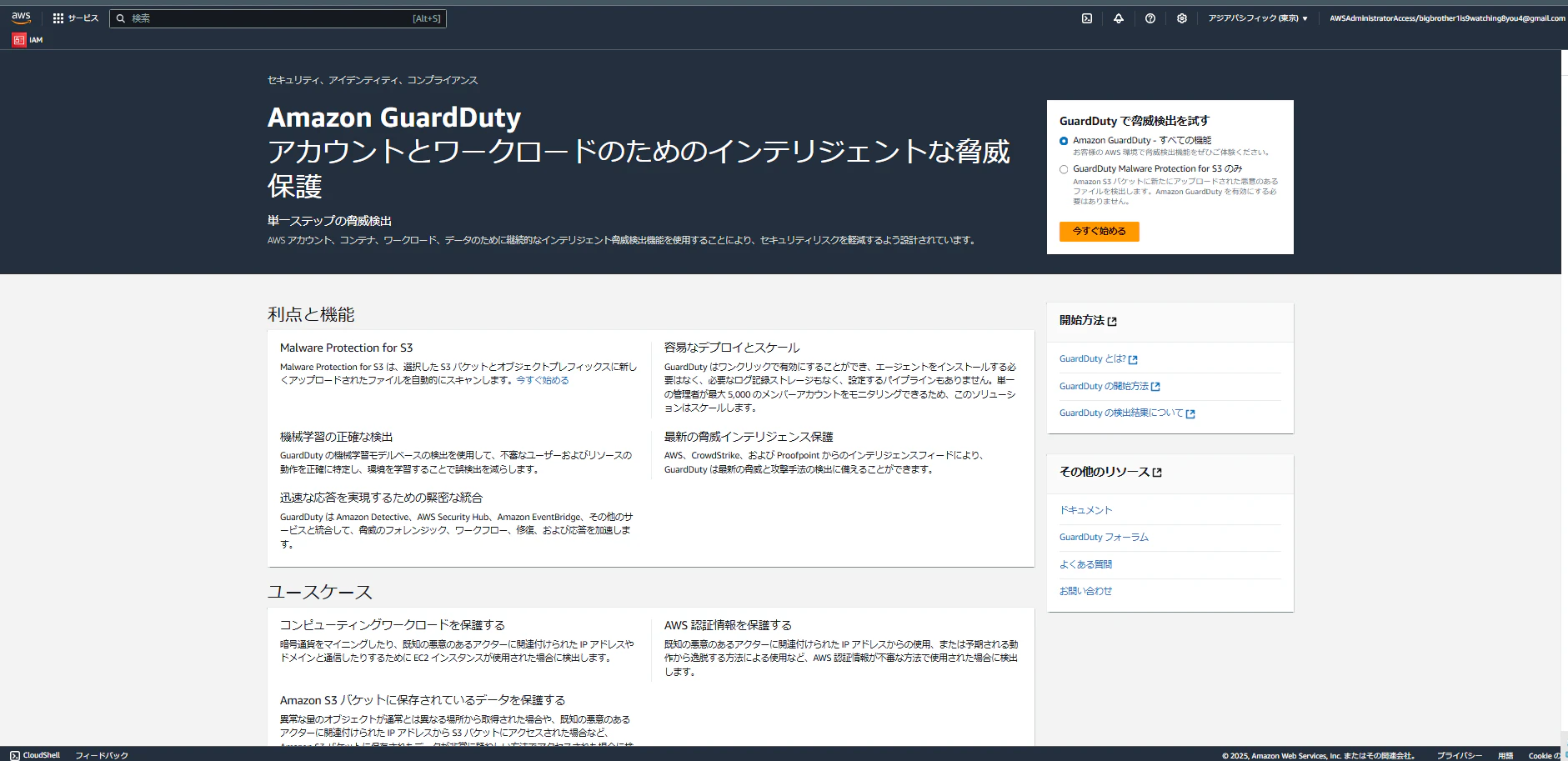Open the 用語 footer link

point(1505,756)
